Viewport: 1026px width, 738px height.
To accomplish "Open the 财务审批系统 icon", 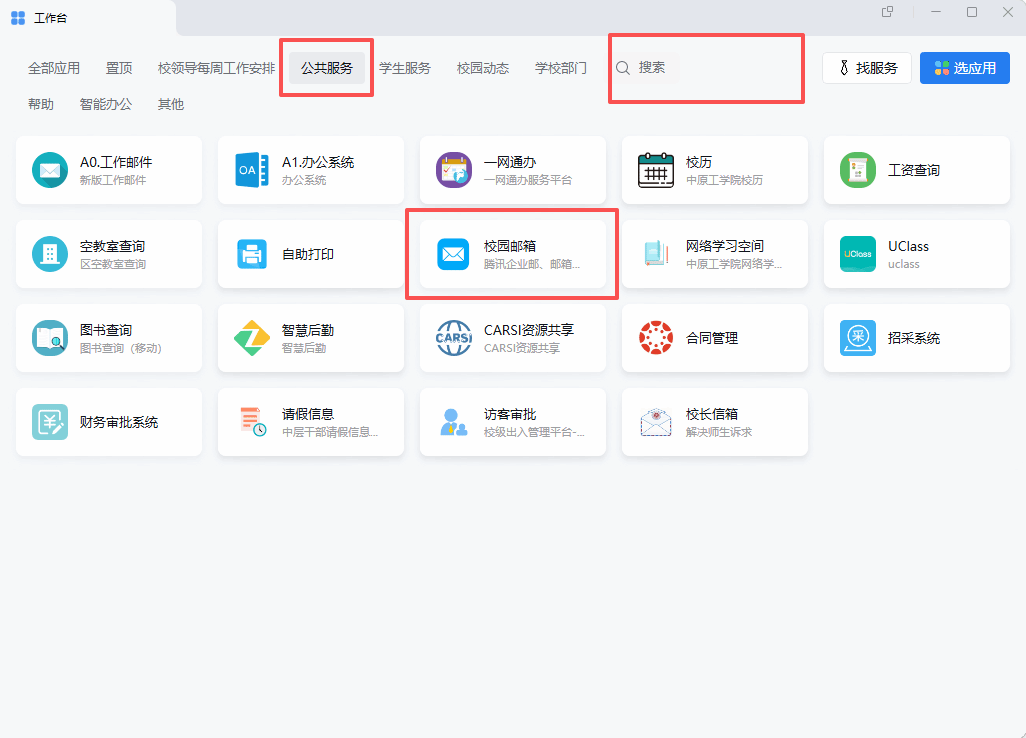I will (50, 422).
